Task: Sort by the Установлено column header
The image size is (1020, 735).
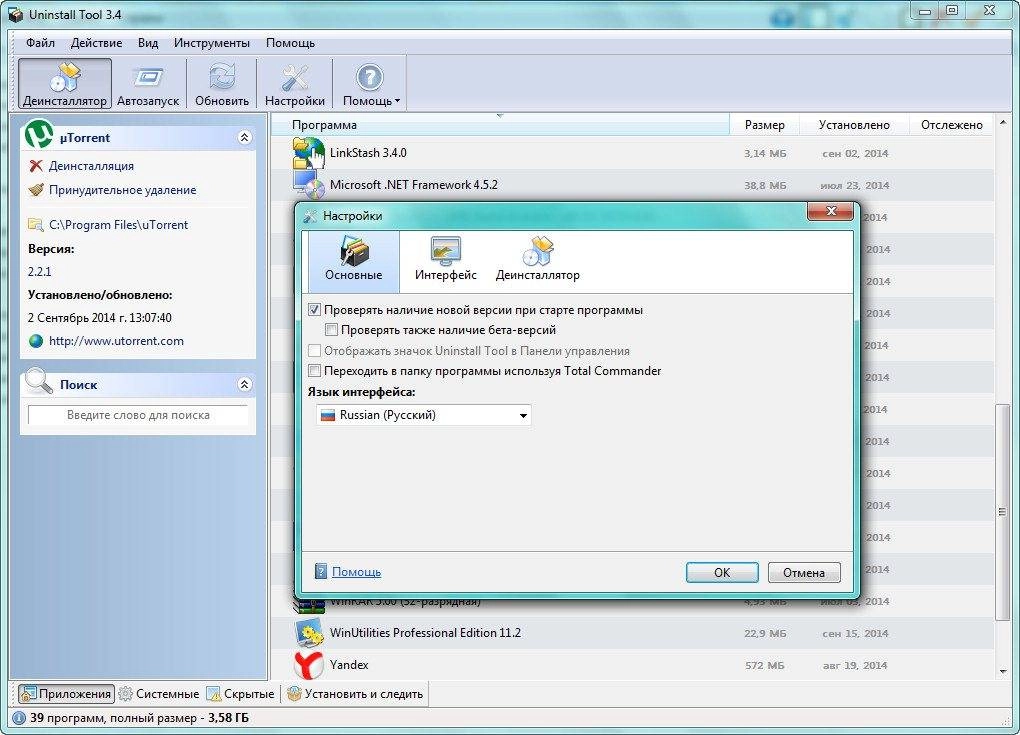Action: (x=854, y=125)
